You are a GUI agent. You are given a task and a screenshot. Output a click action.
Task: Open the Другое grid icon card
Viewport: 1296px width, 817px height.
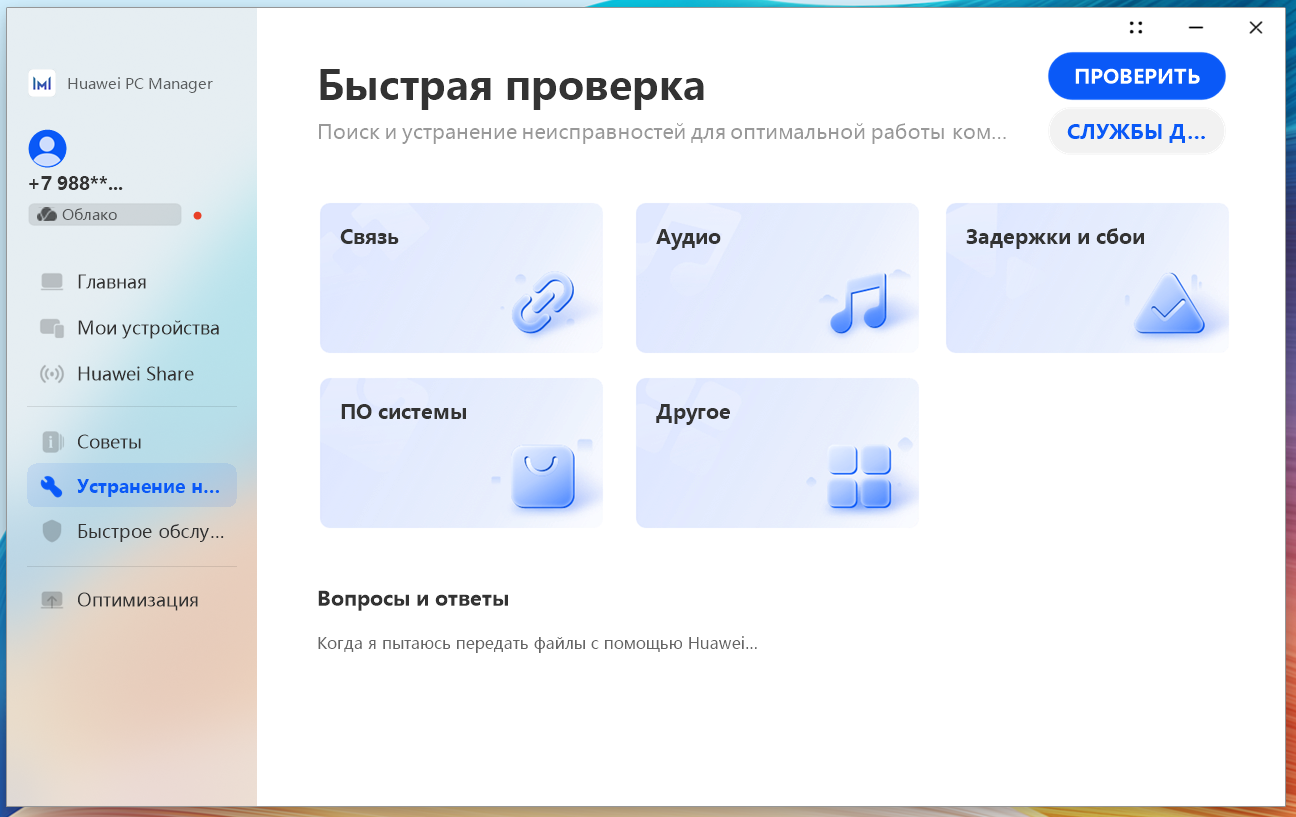[777, 453]
